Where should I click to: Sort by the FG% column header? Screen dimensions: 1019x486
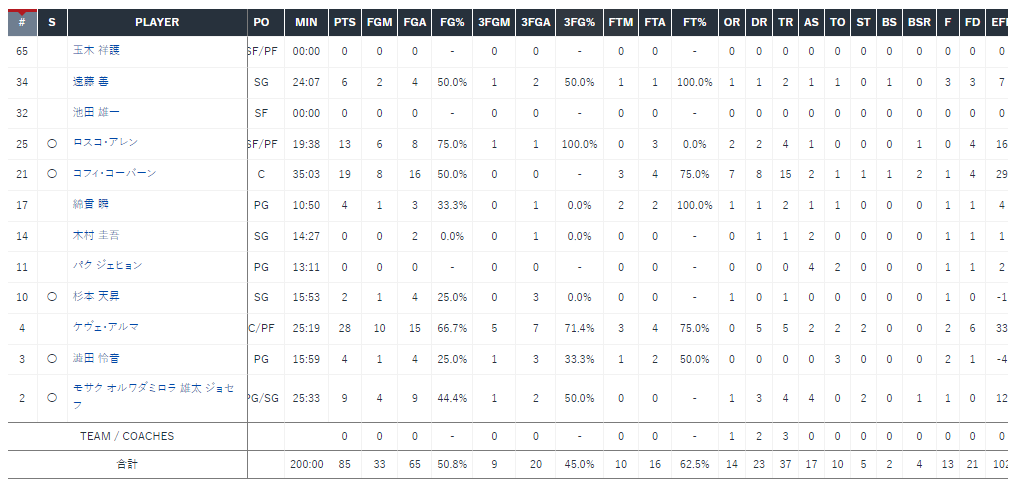(451, 22)
